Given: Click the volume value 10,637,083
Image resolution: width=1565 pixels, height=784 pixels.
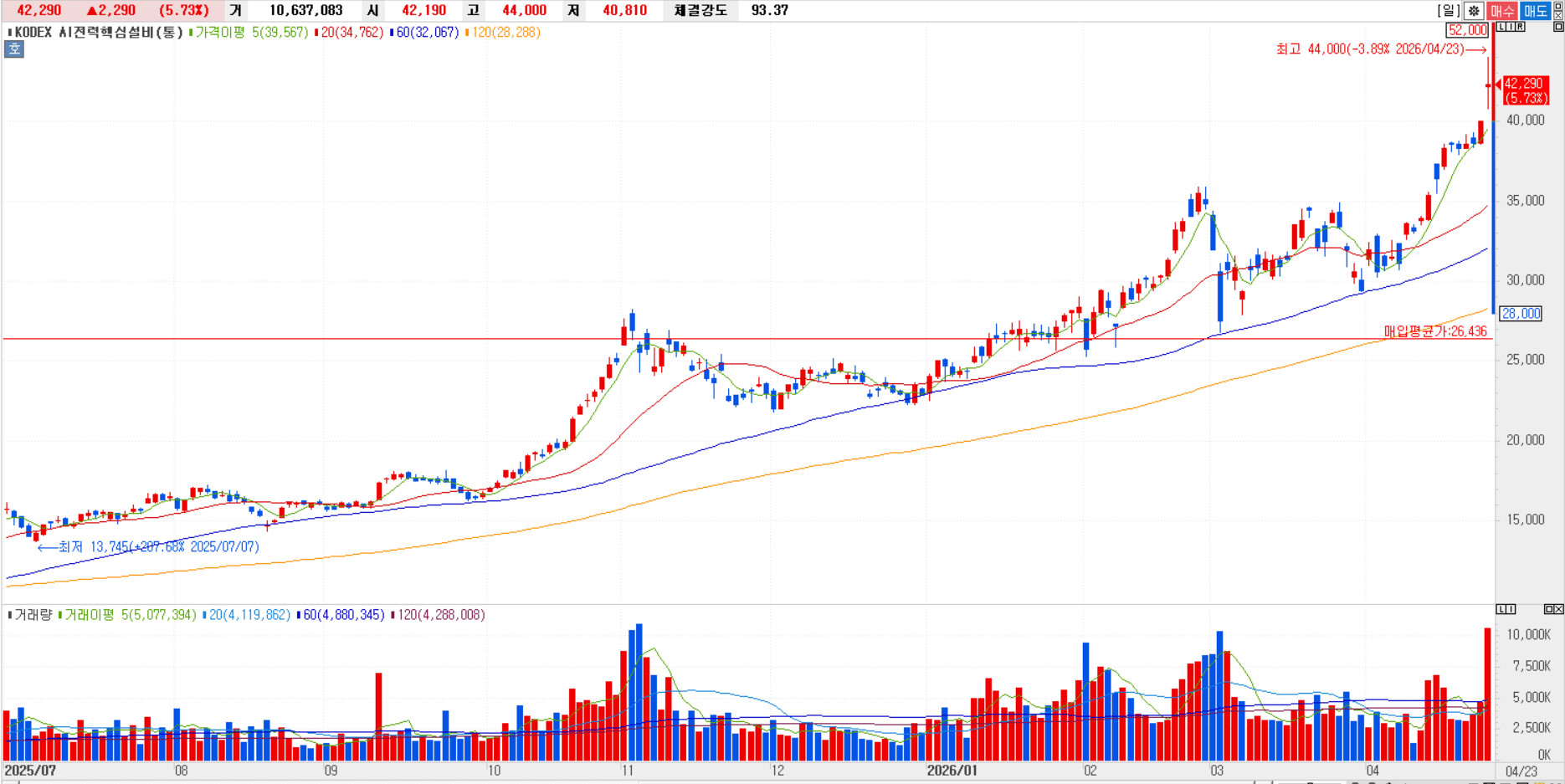Looking at the screenshot, I should pos(306,11).
